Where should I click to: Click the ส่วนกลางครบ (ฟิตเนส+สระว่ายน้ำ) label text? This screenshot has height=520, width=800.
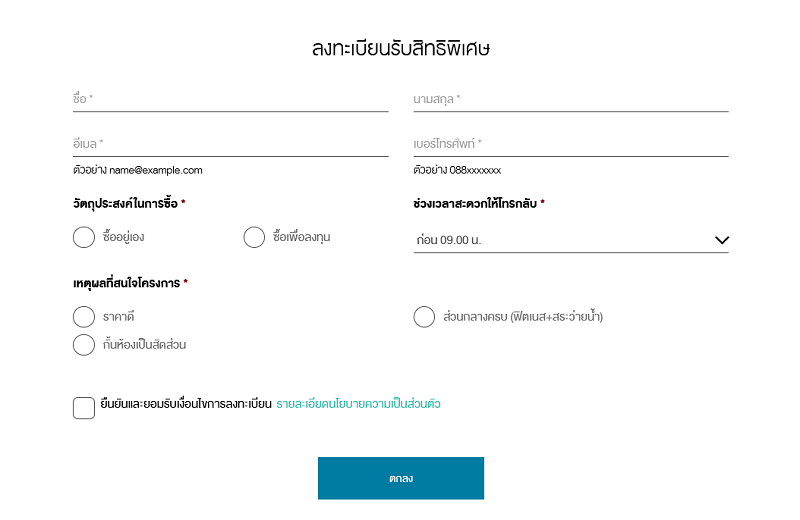click(523, 317)
